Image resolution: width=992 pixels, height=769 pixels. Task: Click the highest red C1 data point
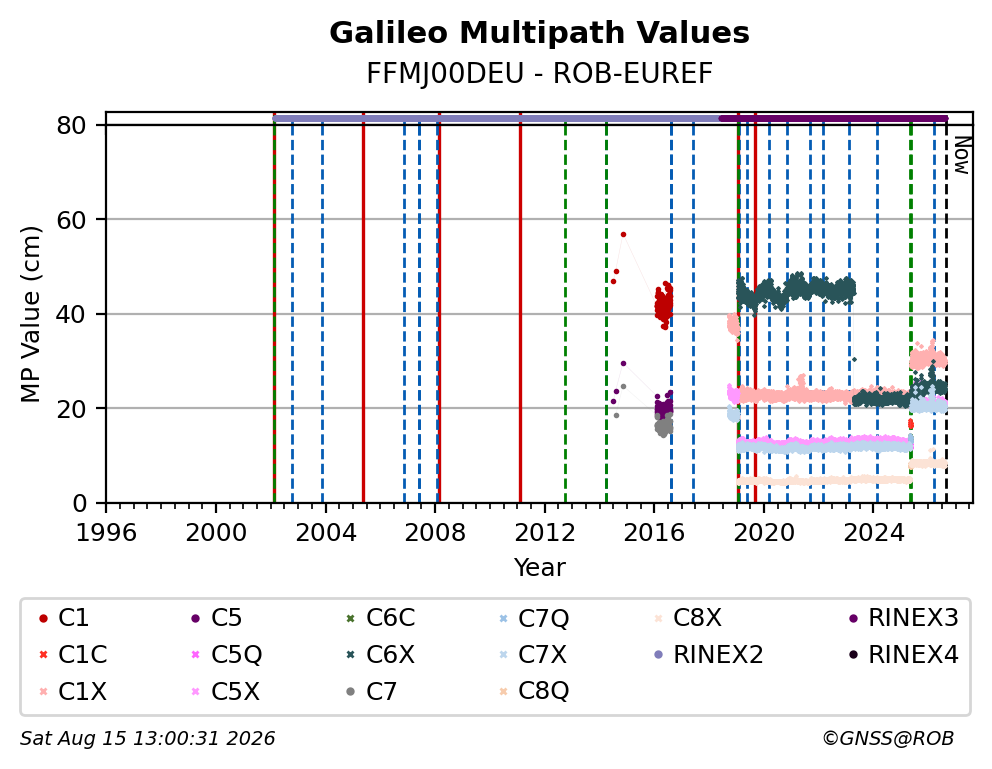point(623,235)
